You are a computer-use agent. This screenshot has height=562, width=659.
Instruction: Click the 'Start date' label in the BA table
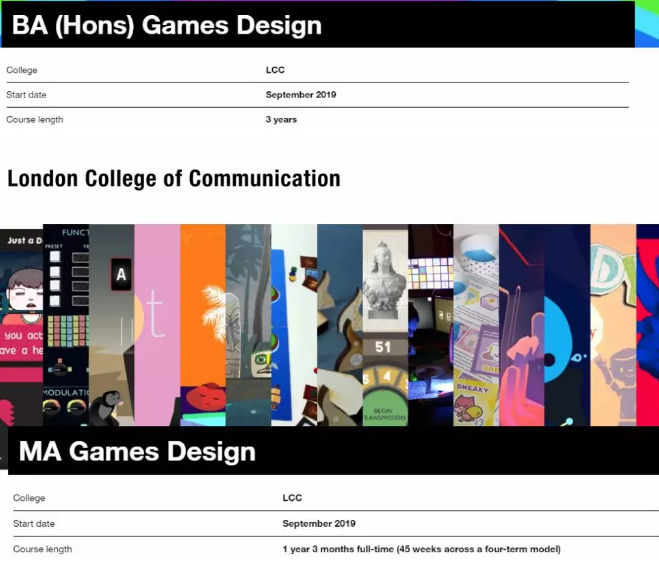(x=26, y=95)
